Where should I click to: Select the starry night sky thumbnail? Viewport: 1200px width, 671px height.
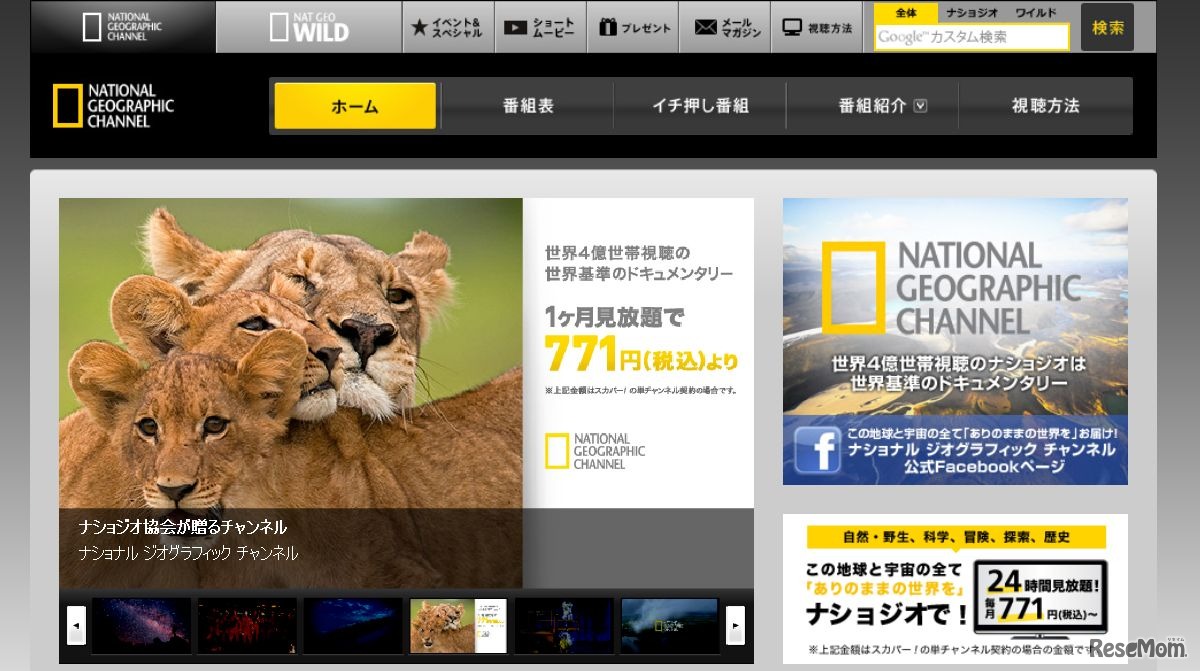[141, 625]
